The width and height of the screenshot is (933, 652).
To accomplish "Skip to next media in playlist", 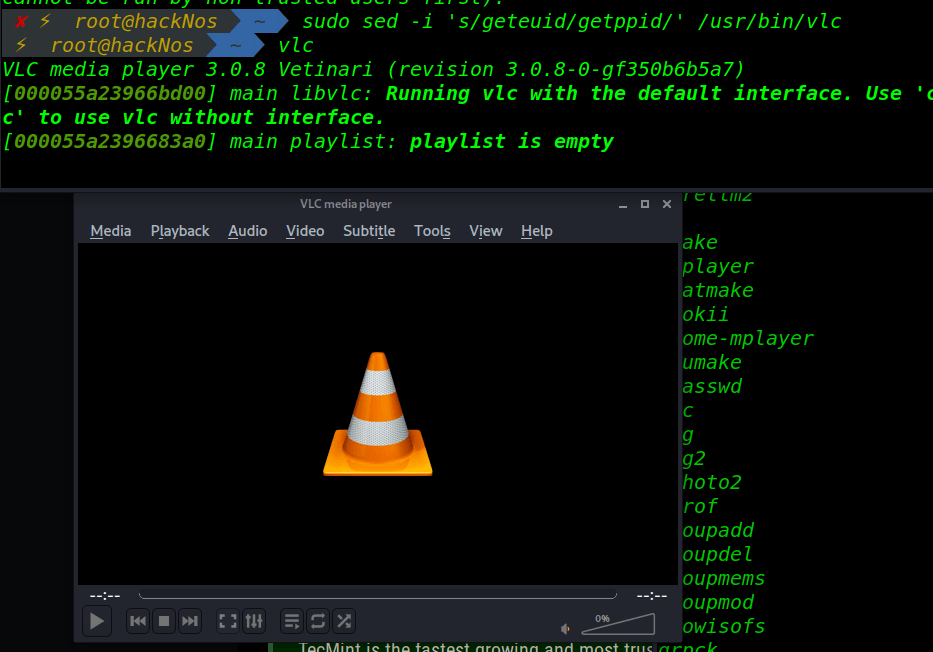I will click(x=190, y=621).
